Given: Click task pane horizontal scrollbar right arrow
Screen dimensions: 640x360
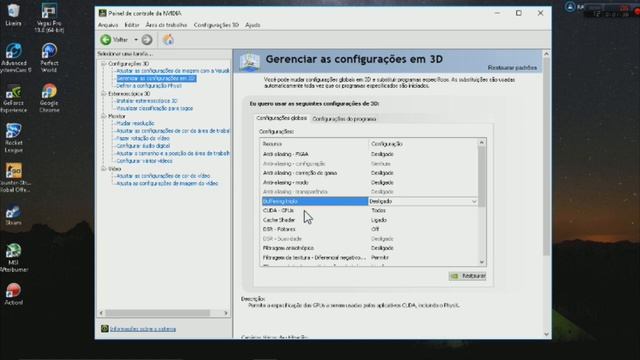Looking at the screenshot, I should pyautogui.click(x=226, y=313).
